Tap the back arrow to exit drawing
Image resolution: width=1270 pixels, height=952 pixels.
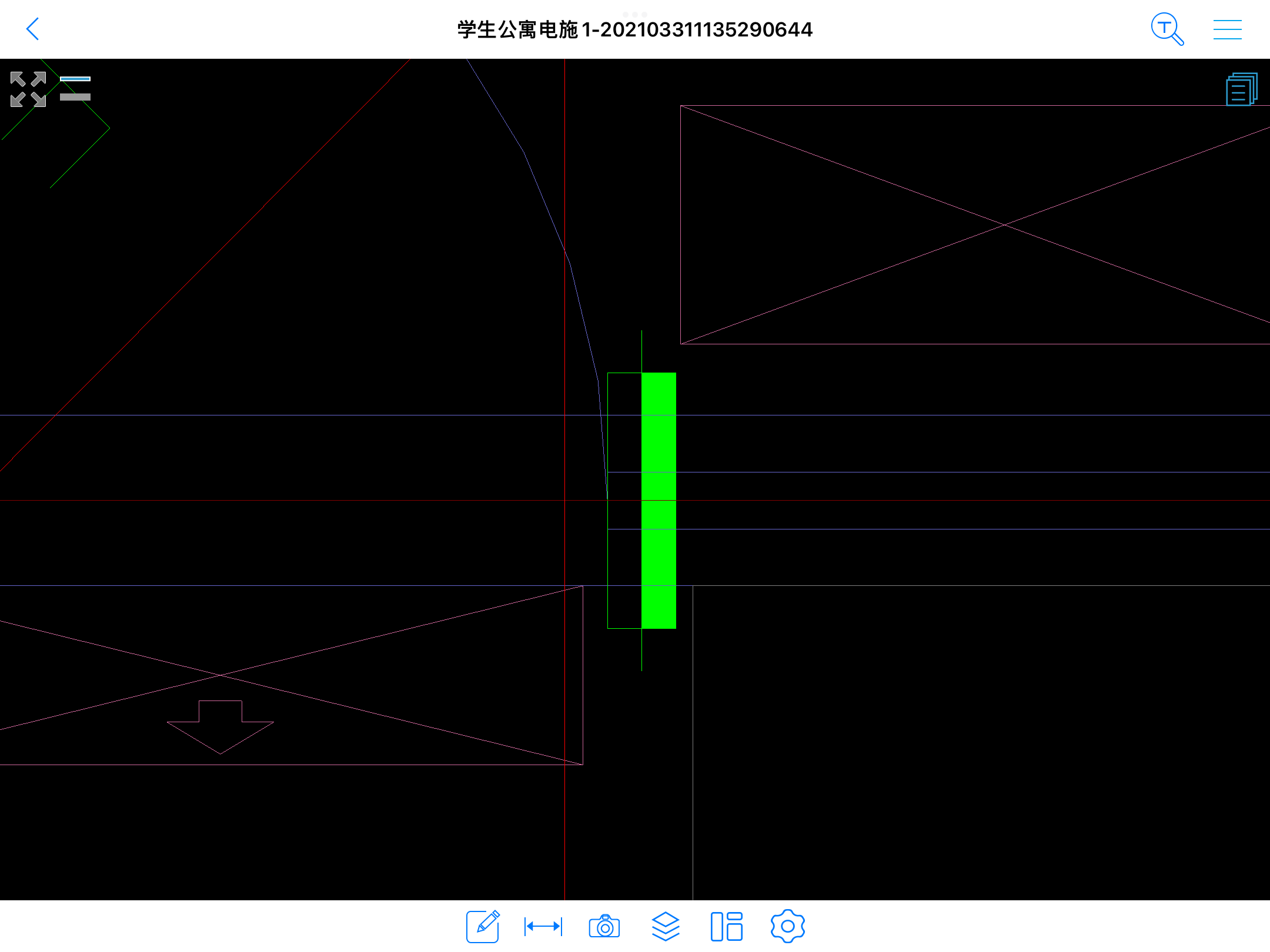pos(33,29)
